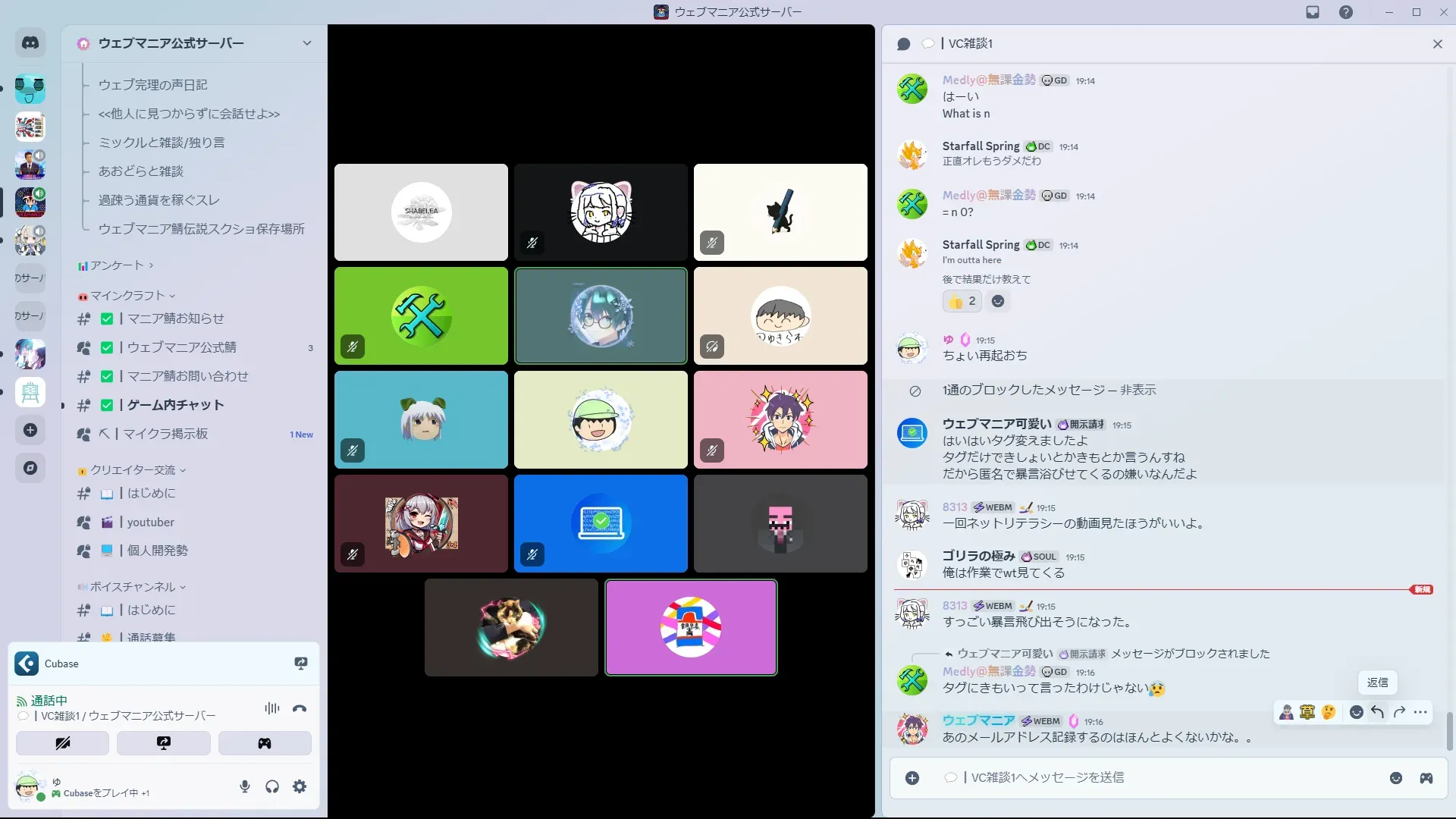The width and height of the screenshot is (1456, 819).
Task: Open the ゲーム内チャット channel
Action: 175,405
